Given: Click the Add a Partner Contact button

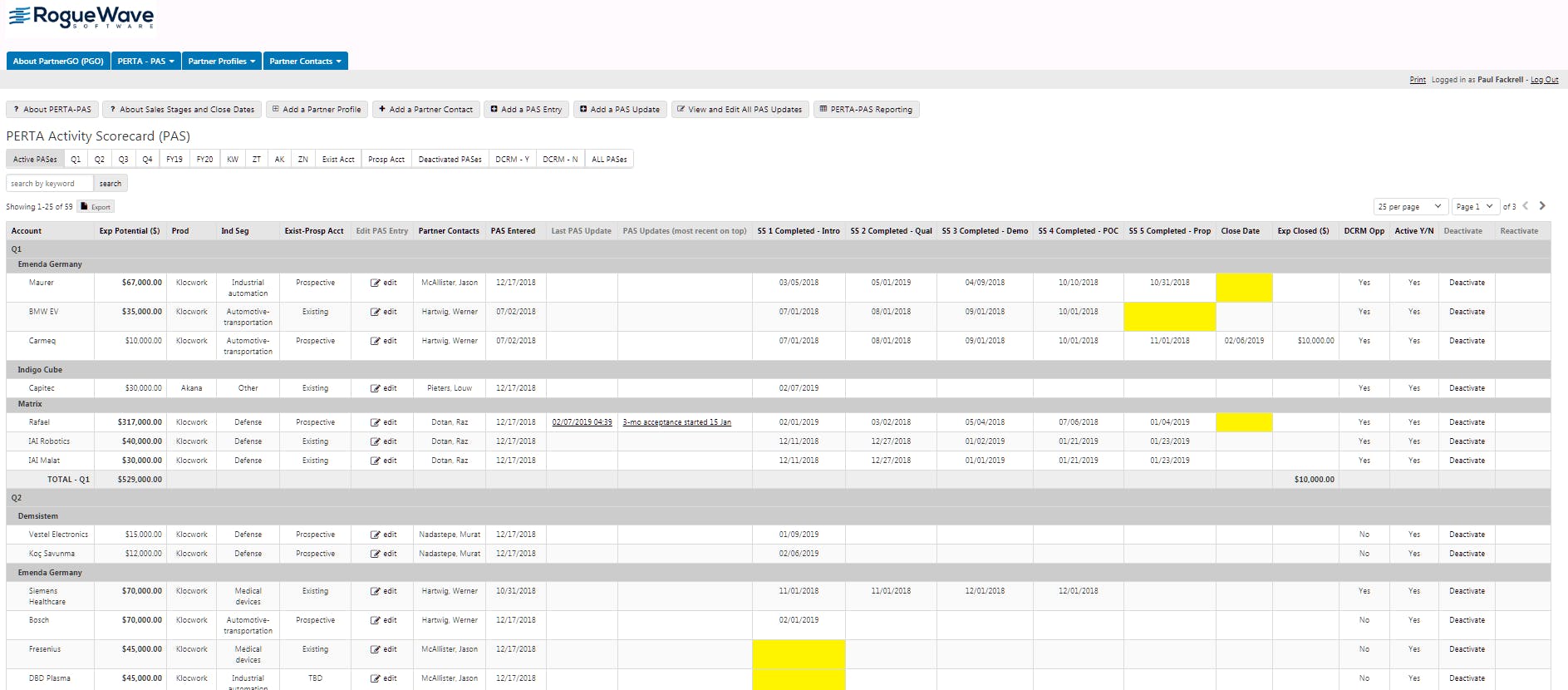Looking at the screenshot, I should click(x=425, y=109).
